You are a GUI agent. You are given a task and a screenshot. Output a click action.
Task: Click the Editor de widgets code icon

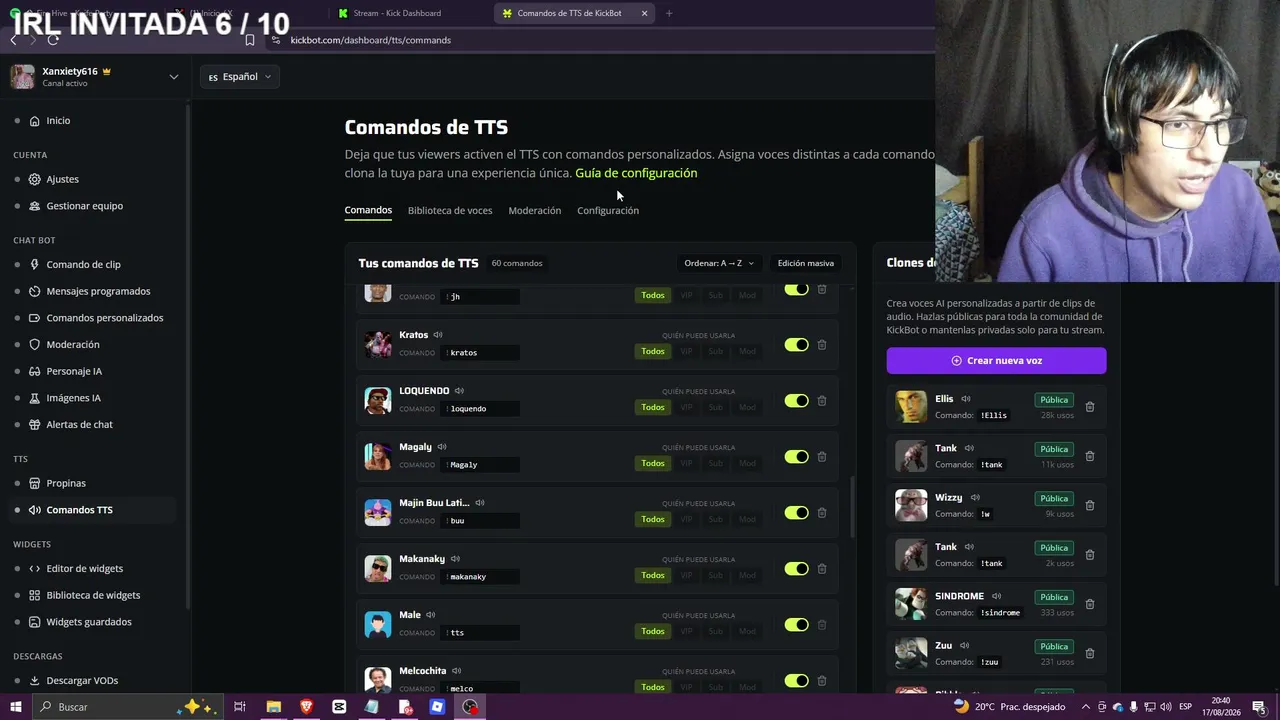34,569
